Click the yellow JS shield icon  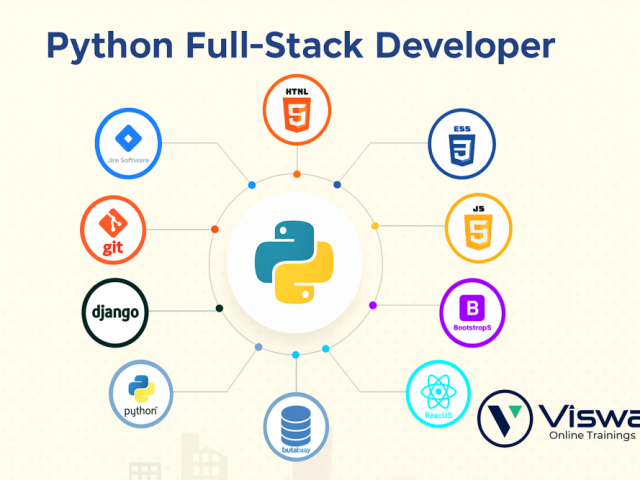click(478, 232)
